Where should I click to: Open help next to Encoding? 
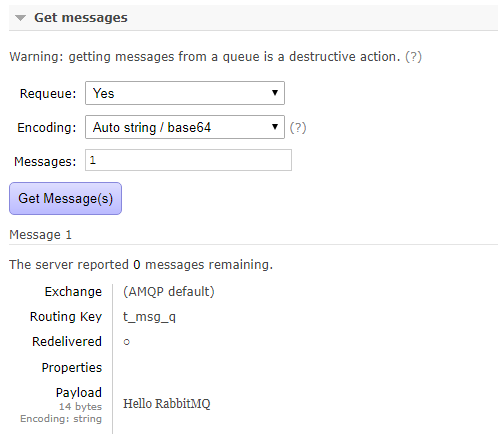tap(298, 128)
